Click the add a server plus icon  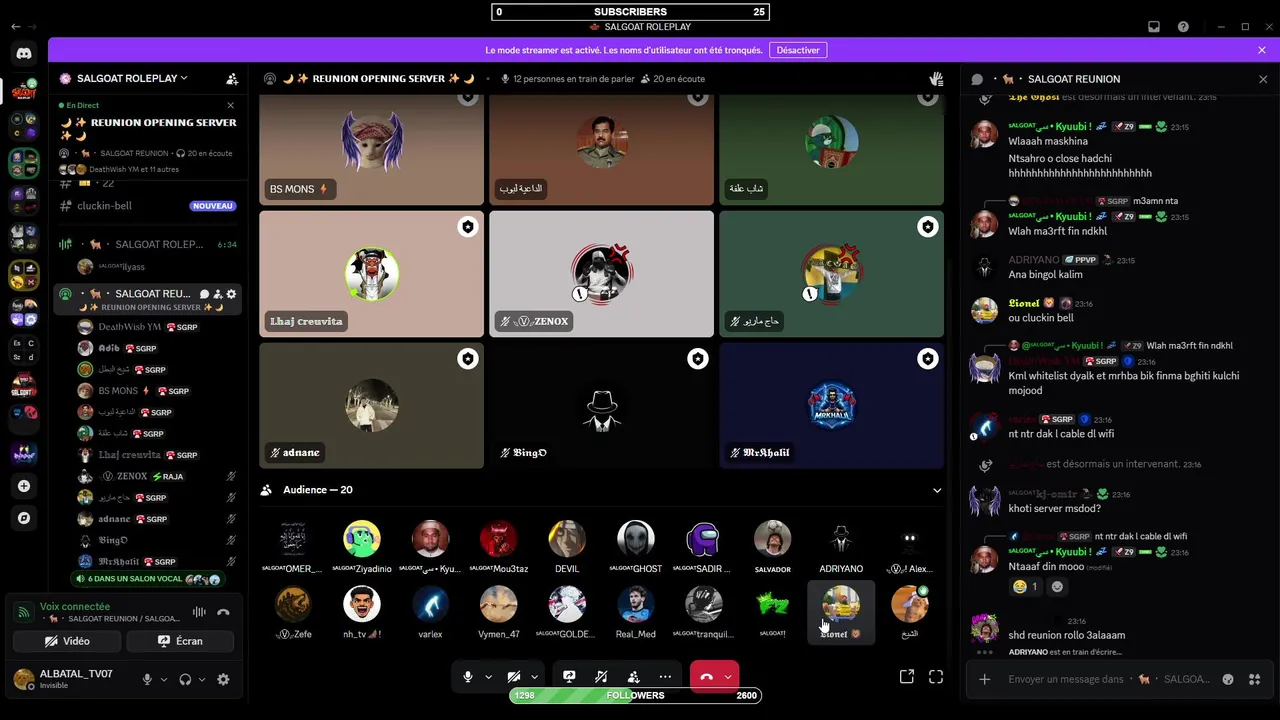pos(24,486)
